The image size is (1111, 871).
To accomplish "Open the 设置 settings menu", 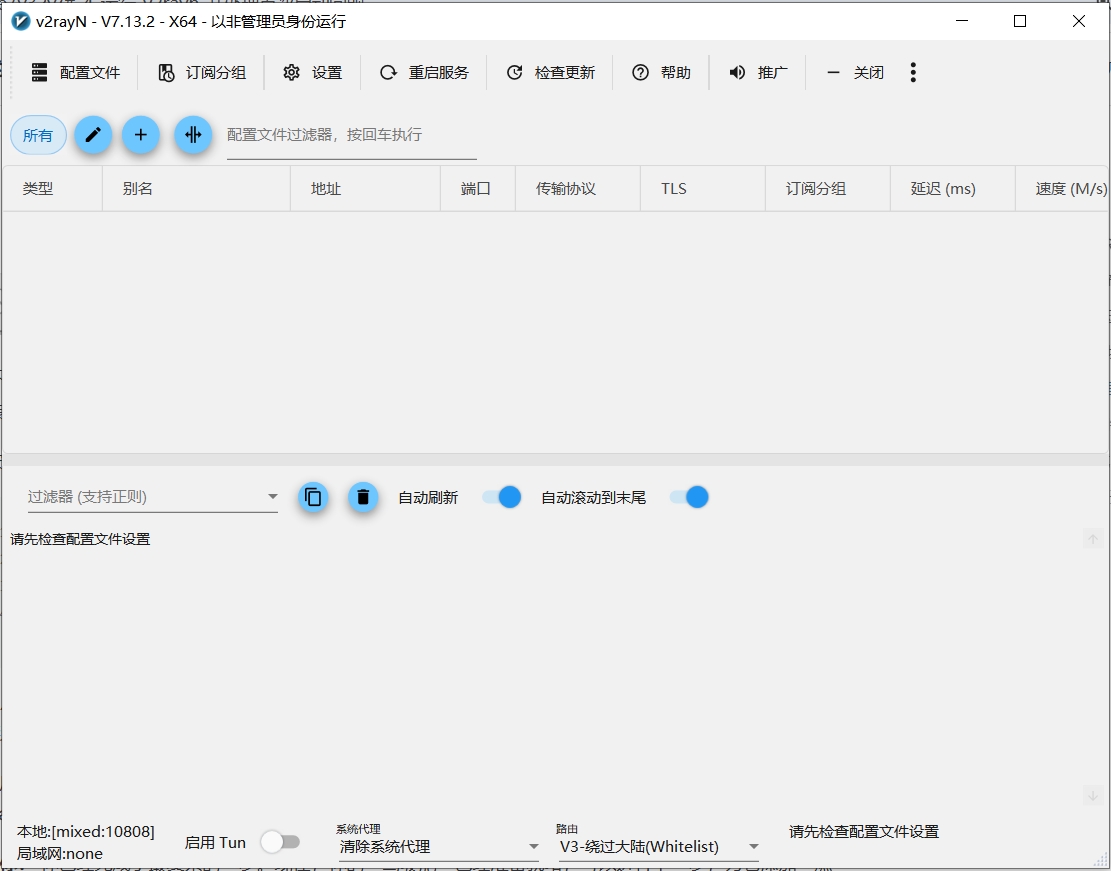I will tap(313, 71).
